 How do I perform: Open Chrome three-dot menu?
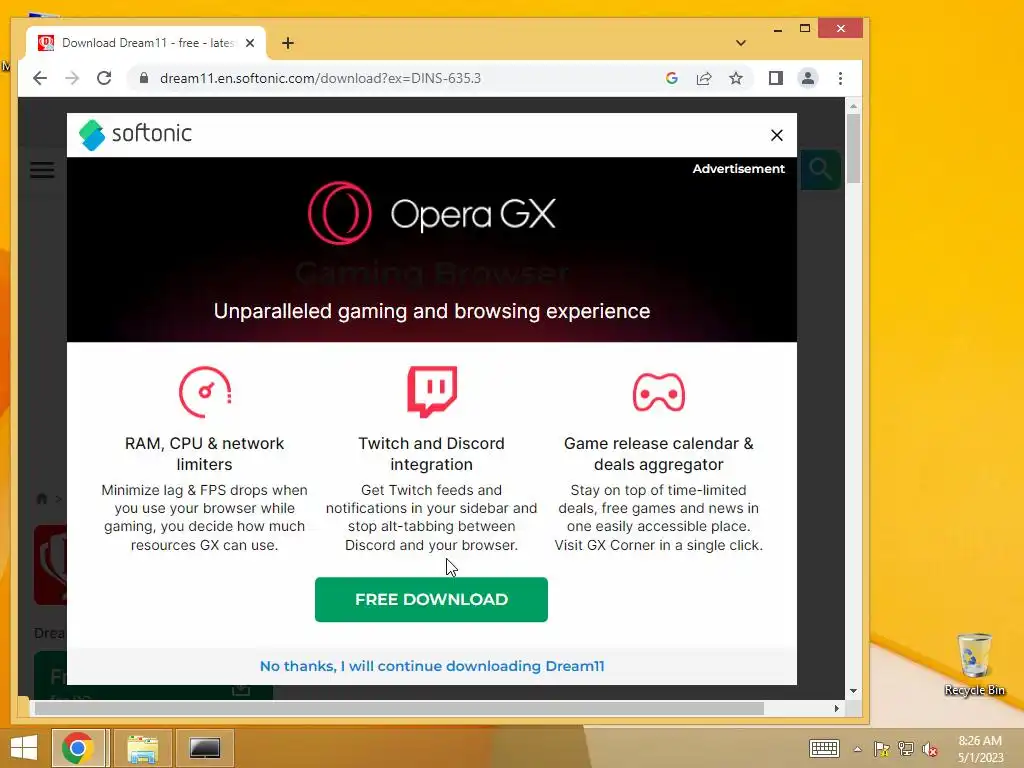click(840, 78)
